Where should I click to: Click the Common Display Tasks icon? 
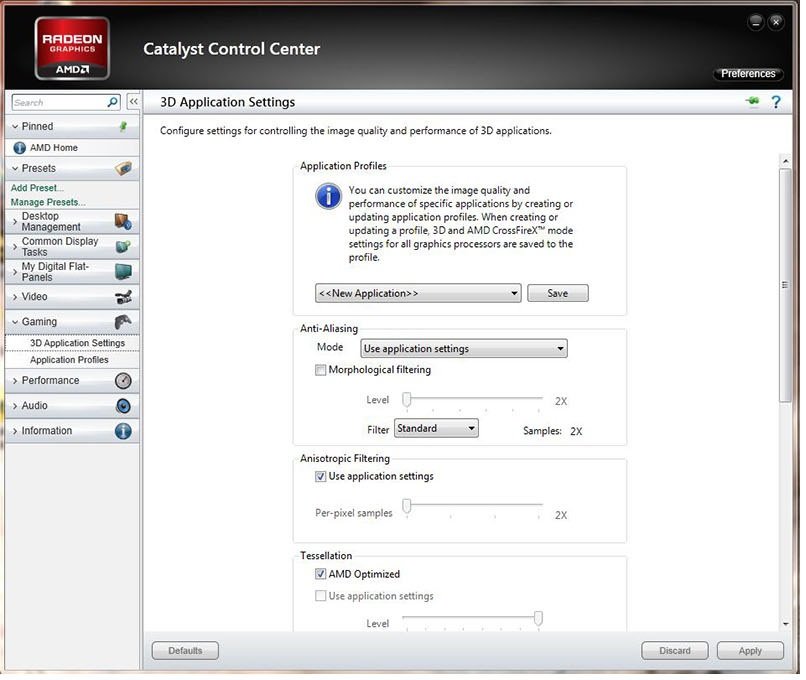point(123,247)
